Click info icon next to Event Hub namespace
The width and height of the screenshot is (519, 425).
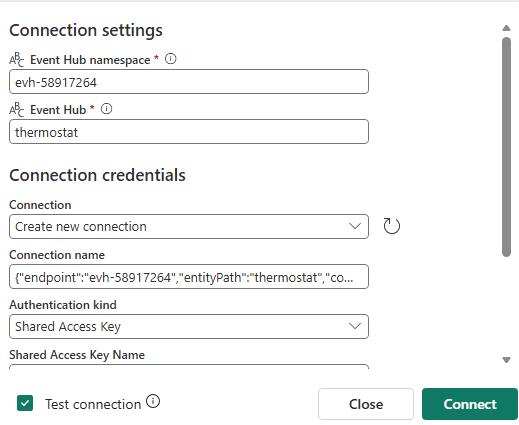pyautogui.click(x=170, y=59)
